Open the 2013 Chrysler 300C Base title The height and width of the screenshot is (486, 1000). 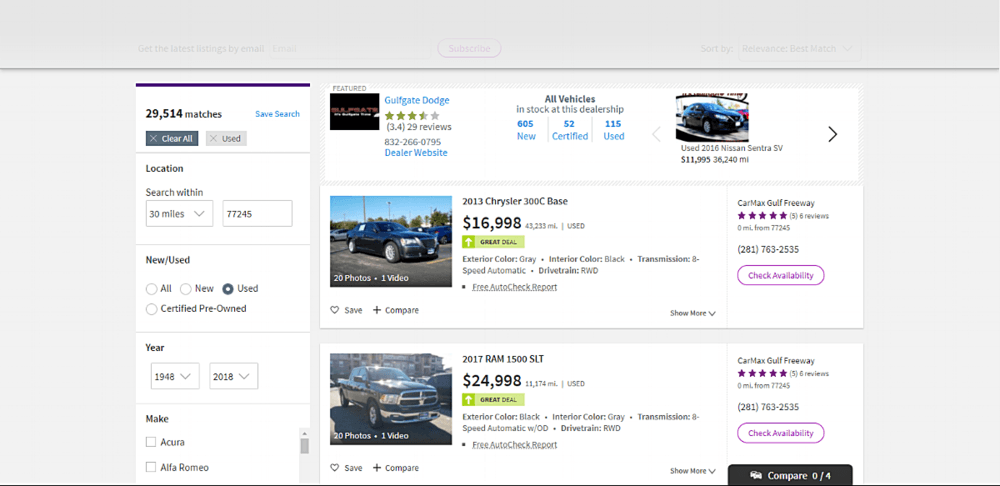pyautogui.click(x=515, y=202)
